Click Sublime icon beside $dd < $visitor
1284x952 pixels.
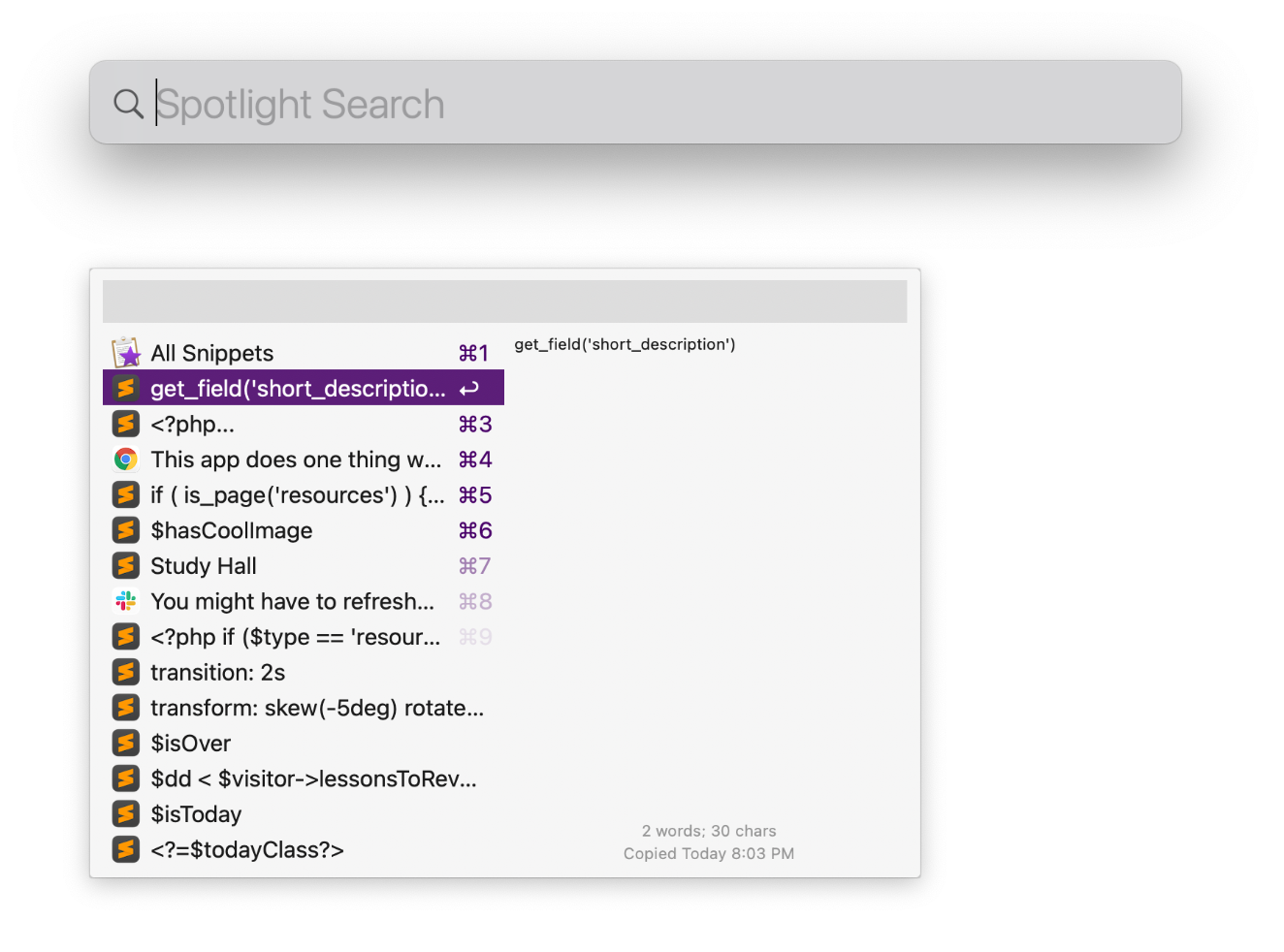click(126, 778)
